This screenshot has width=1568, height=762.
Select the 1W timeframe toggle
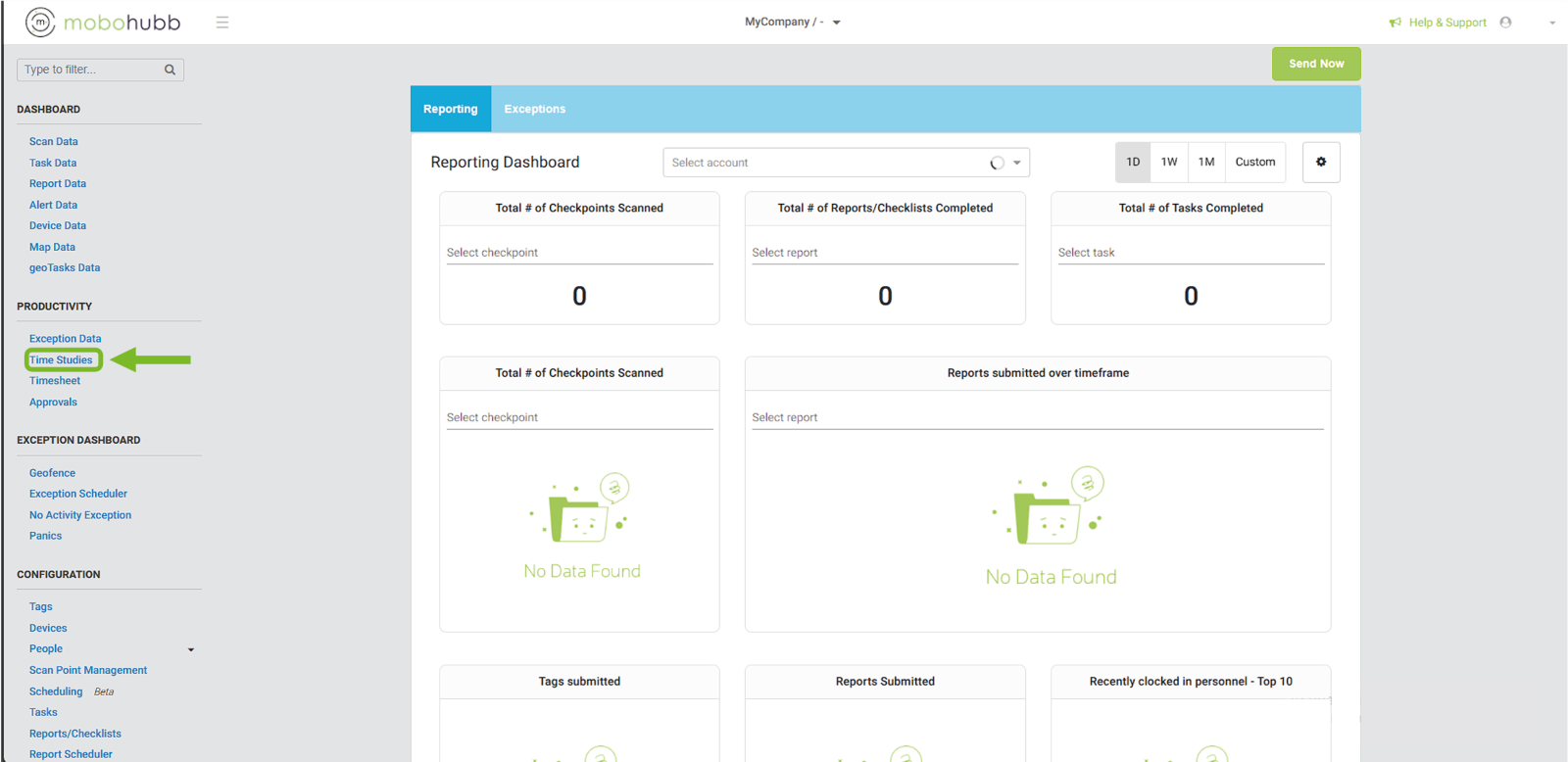tap(1169, 163)
